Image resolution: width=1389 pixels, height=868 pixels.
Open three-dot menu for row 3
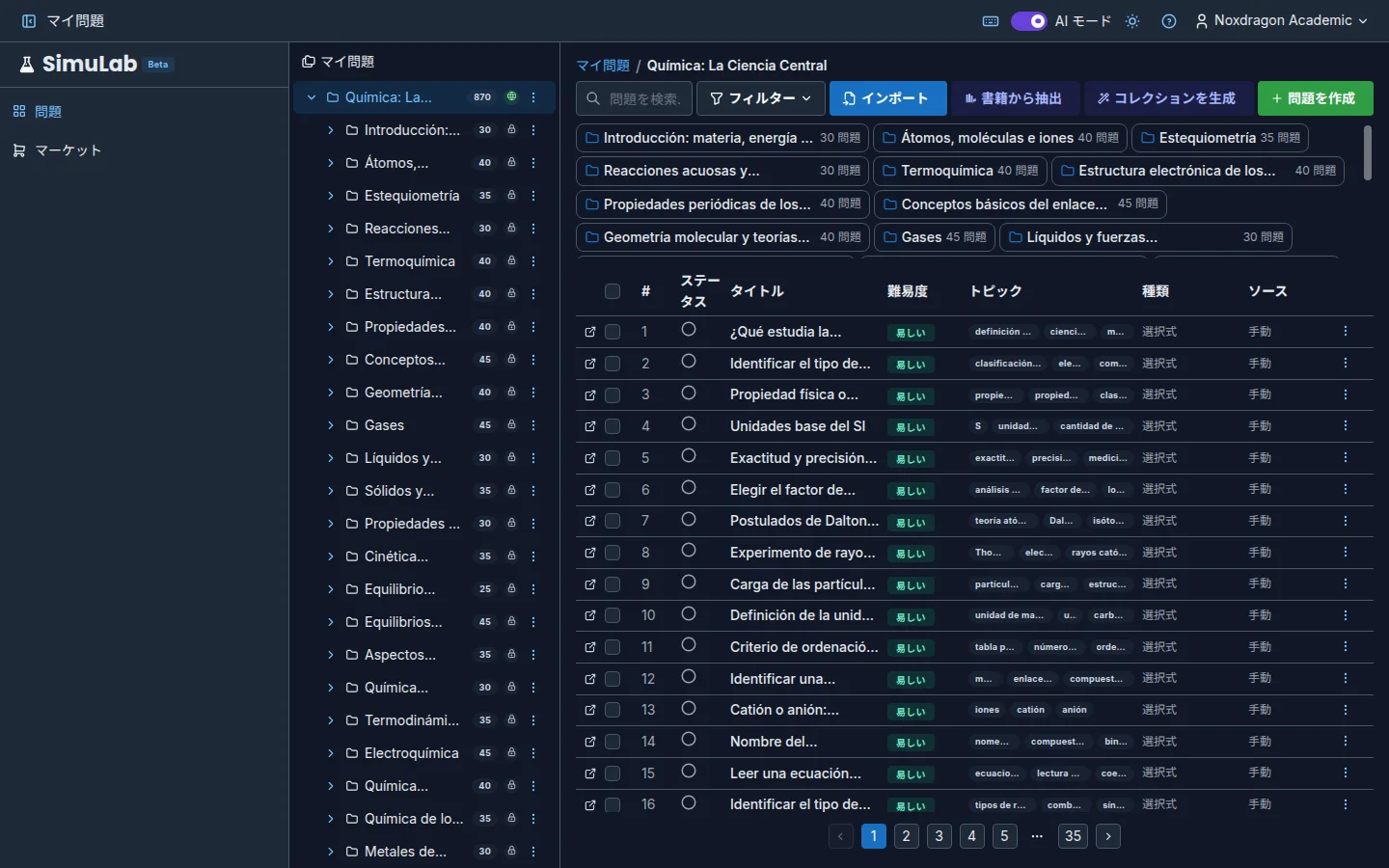[x=1346, y=394]
